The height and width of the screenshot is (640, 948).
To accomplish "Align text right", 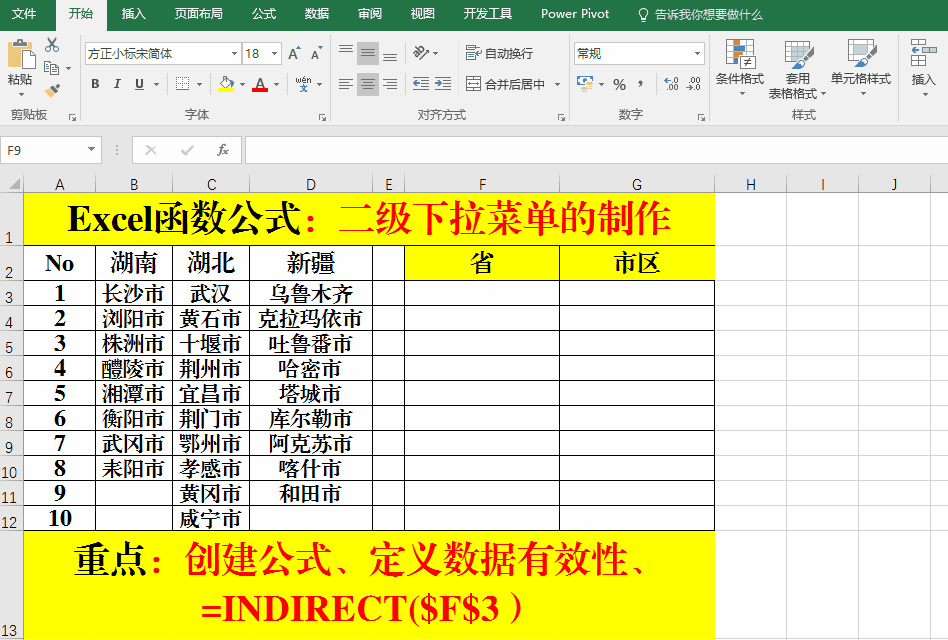I will click(x=390, y=84).
